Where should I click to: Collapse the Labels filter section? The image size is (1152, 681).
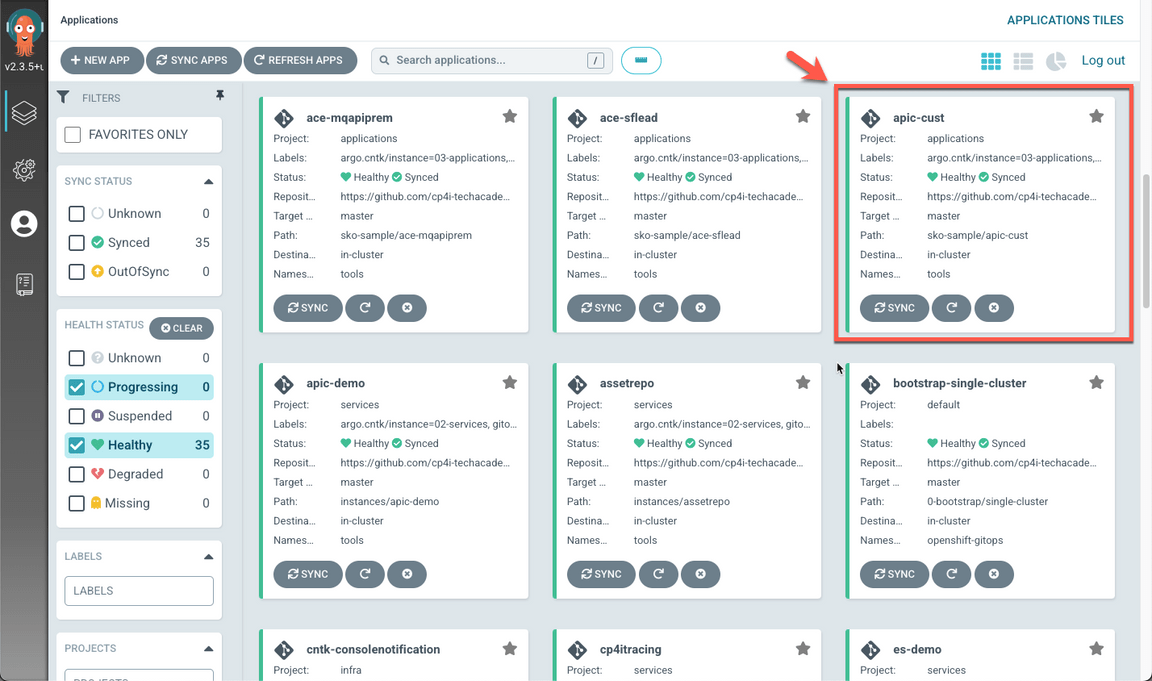[x=208, y=557]
